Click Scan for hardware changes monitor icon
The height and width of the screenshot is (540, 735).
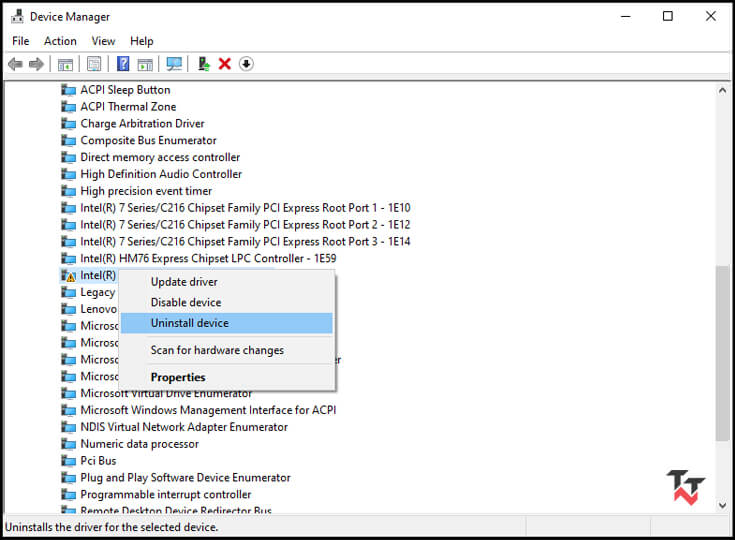click(x=174, y=64)
